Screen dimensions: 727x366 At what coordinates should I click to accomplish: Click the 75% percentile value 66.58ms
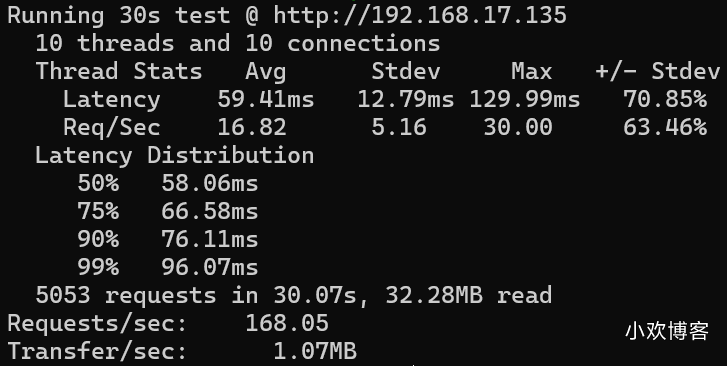(210, 212)
